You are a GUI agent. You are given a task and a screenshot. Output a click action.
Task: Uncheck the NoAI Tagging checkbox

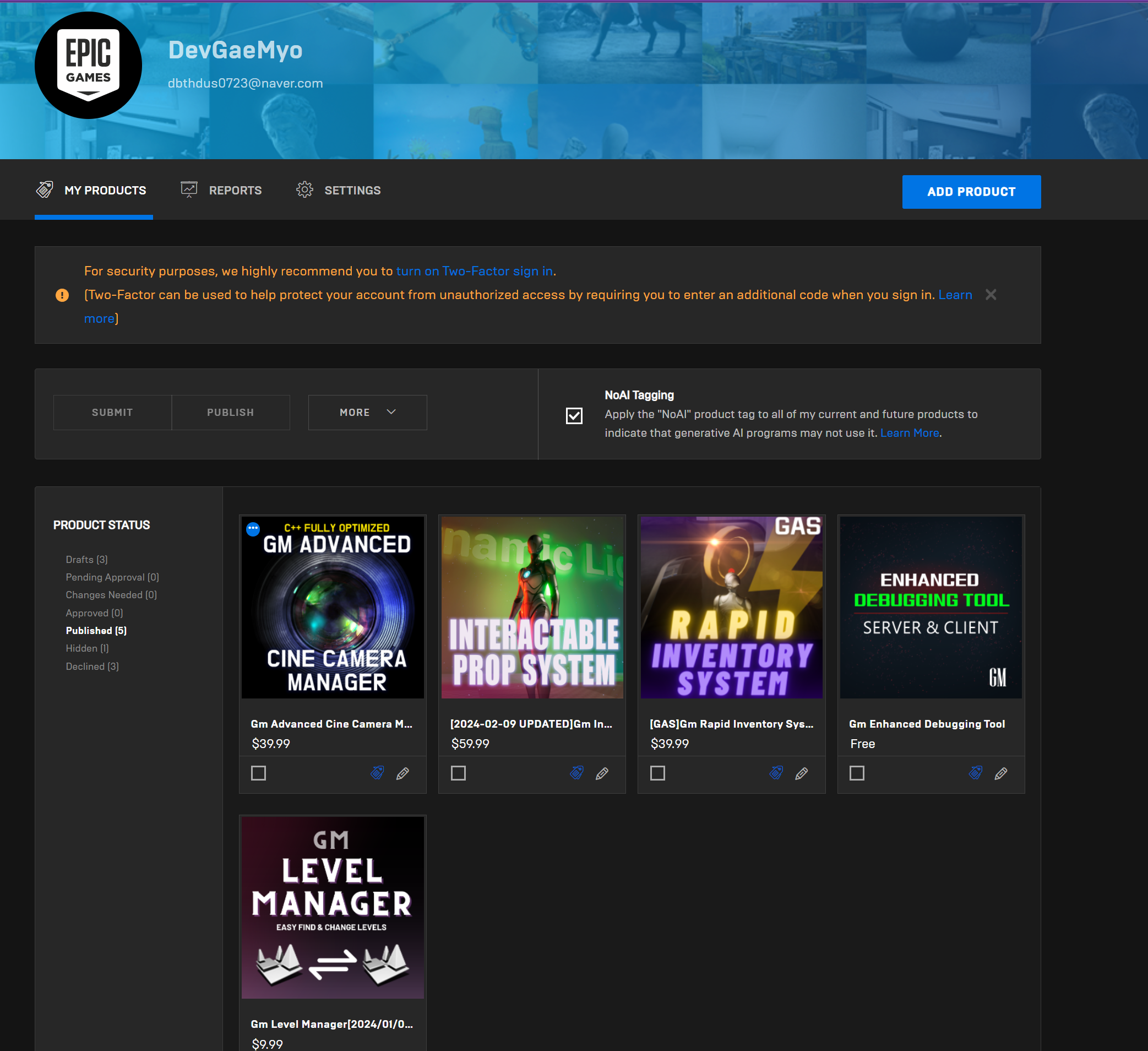574,415
